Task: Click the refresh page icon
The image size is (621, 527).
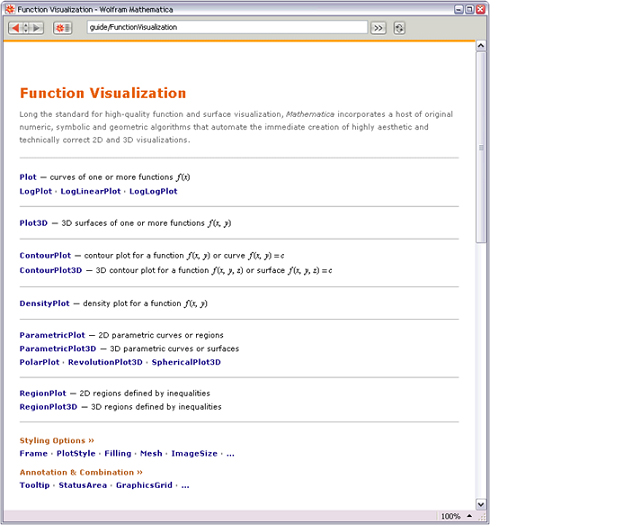Action: click(399, 28)
